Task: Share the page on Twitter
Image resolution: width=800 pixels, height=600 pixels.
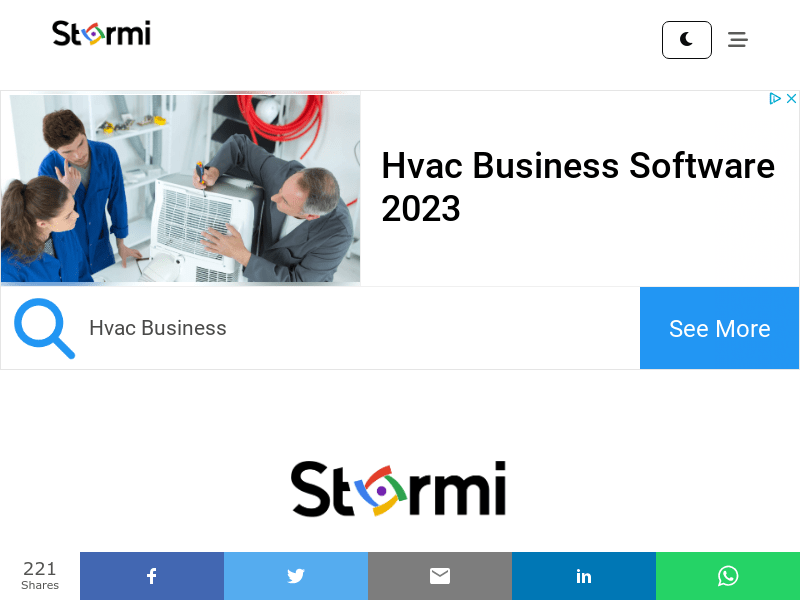Action: point(296,576)
